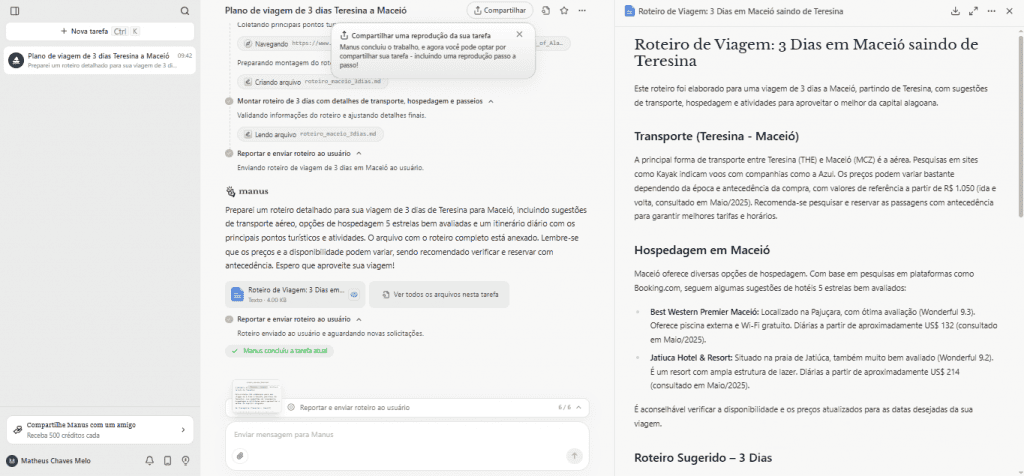Viewport: 1024px width, 476px height.
Task: Open the task search magnifier icon
Action: 185,11
